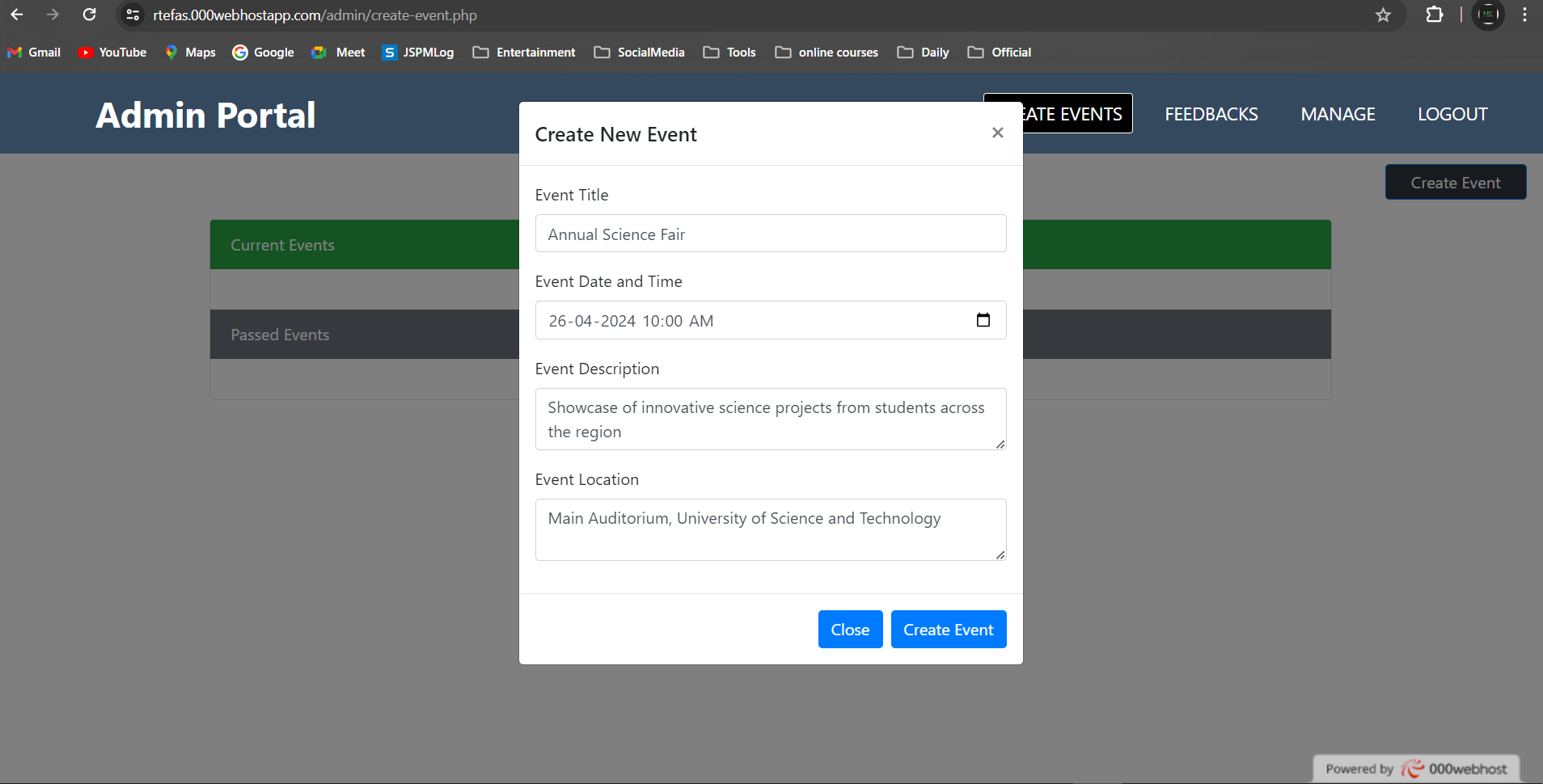Click the Event Date and Time field
This screenshot has height=784, width=1543.
[x=771, y=320]
